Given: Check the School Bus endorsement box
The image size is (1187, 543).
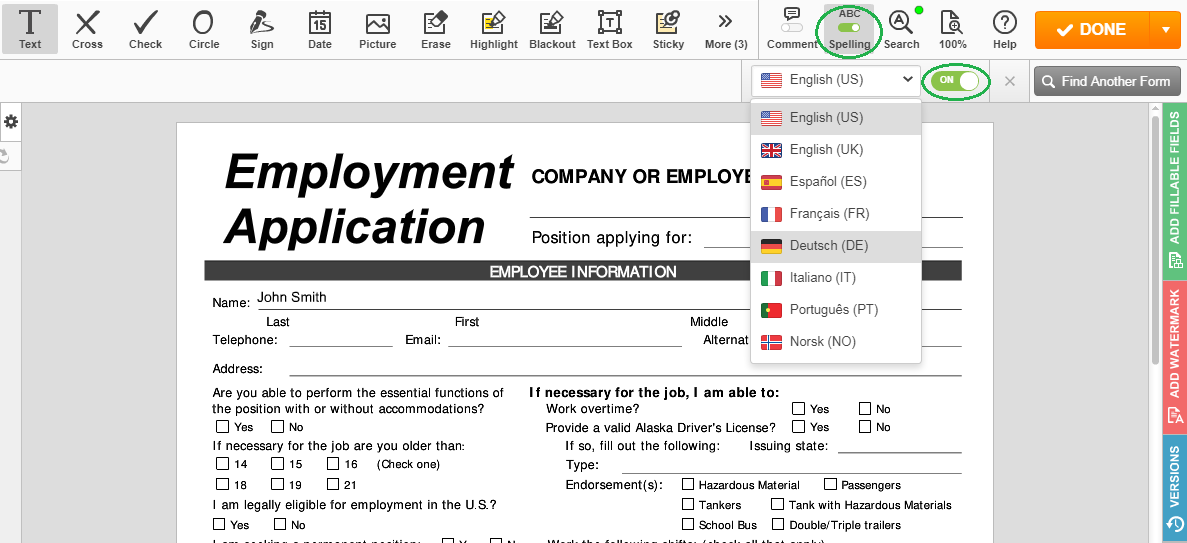Looking at the screenshot, I should pos(688,524).
